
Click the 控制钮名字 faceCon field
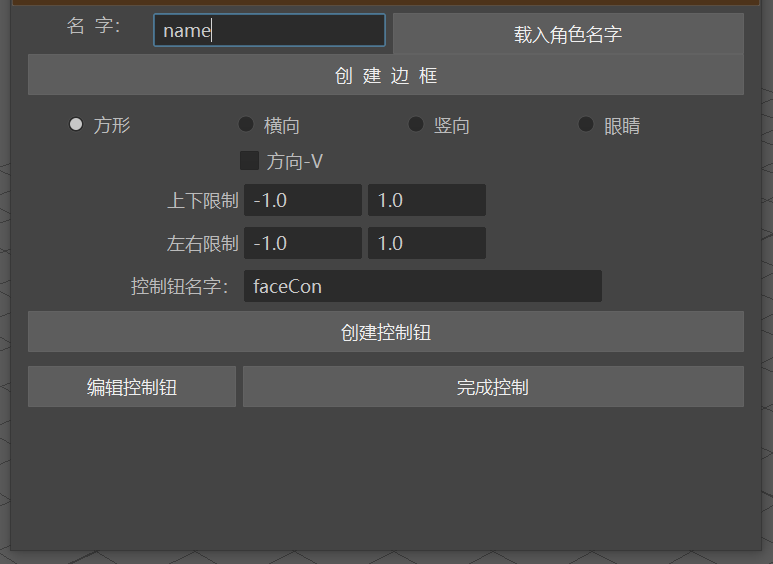pyautogui.click(x=422, y=286)
